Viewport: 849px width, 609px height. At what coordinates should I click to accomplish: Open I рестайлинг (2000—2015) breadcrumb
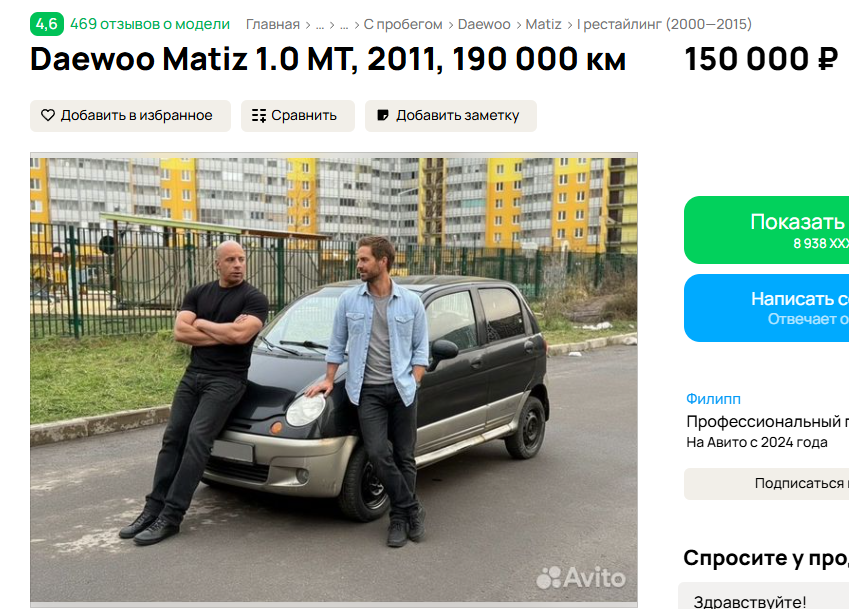[664, 24]
